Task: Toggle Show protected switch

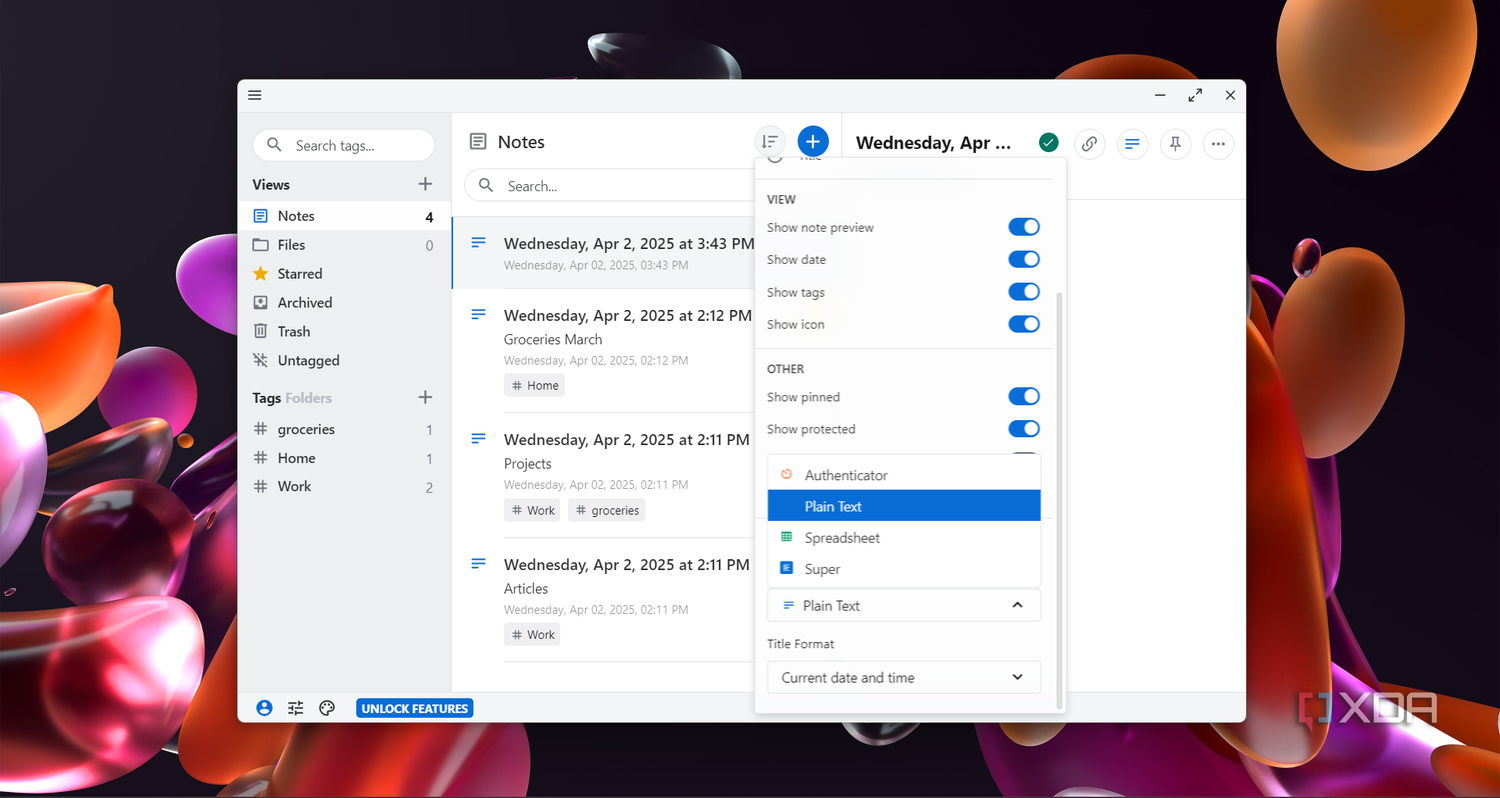Action: tap(1024, 429)
